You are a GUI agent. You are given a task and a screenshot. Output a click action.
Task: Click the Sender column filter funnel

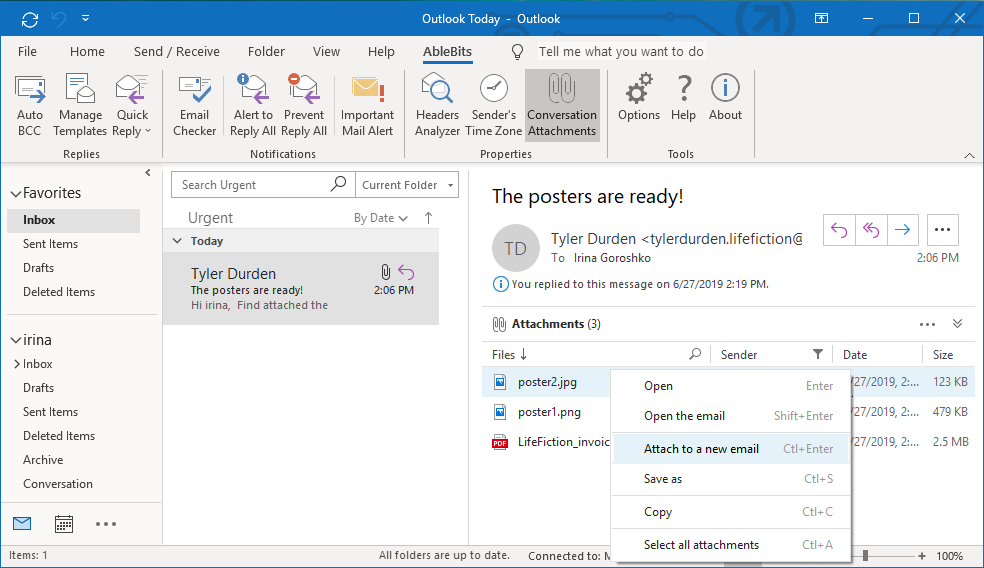point(818,354)
